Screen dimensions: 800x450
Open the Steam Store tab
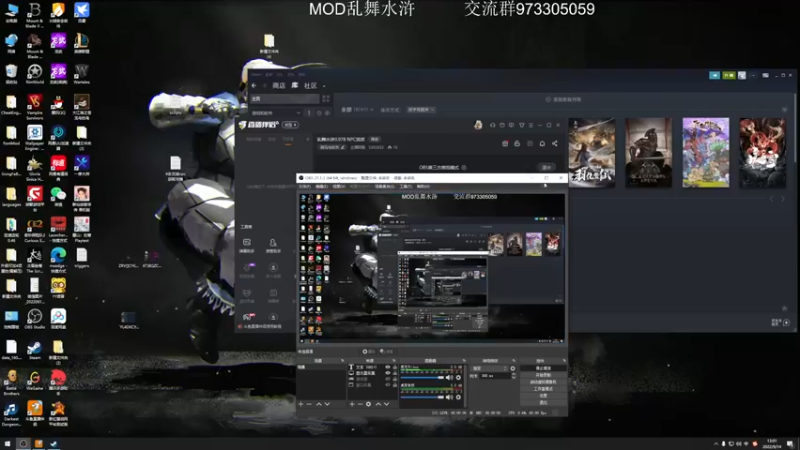click(279, 86)
